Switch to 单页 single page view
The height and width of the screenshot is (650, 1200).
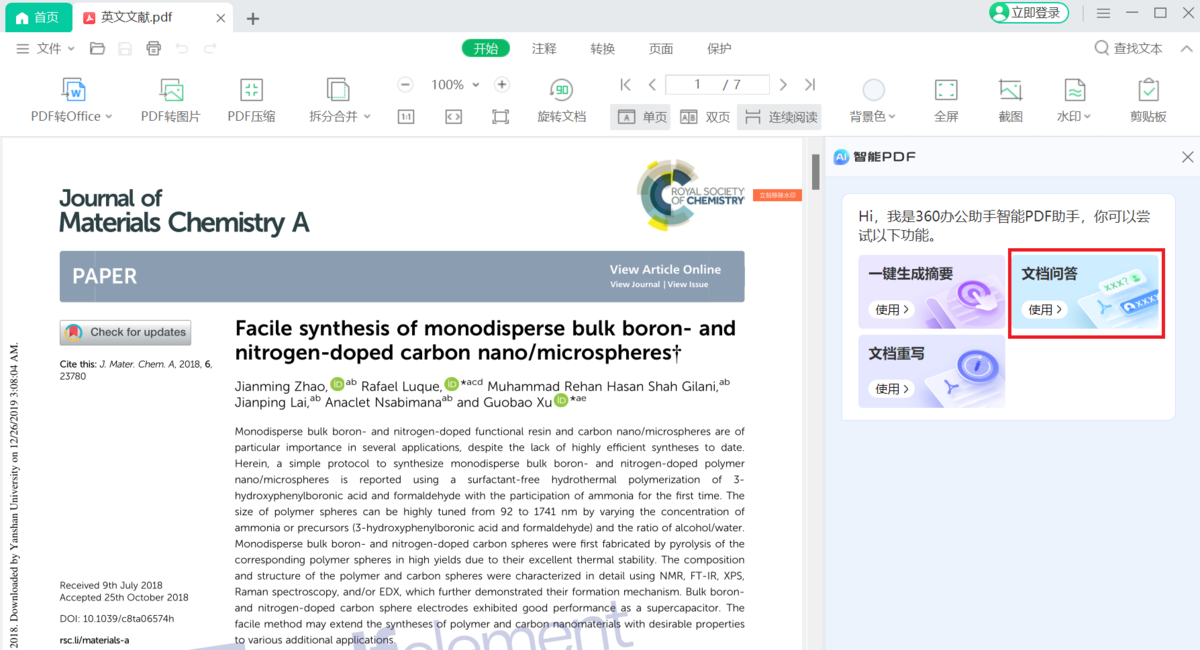point(641,117)
